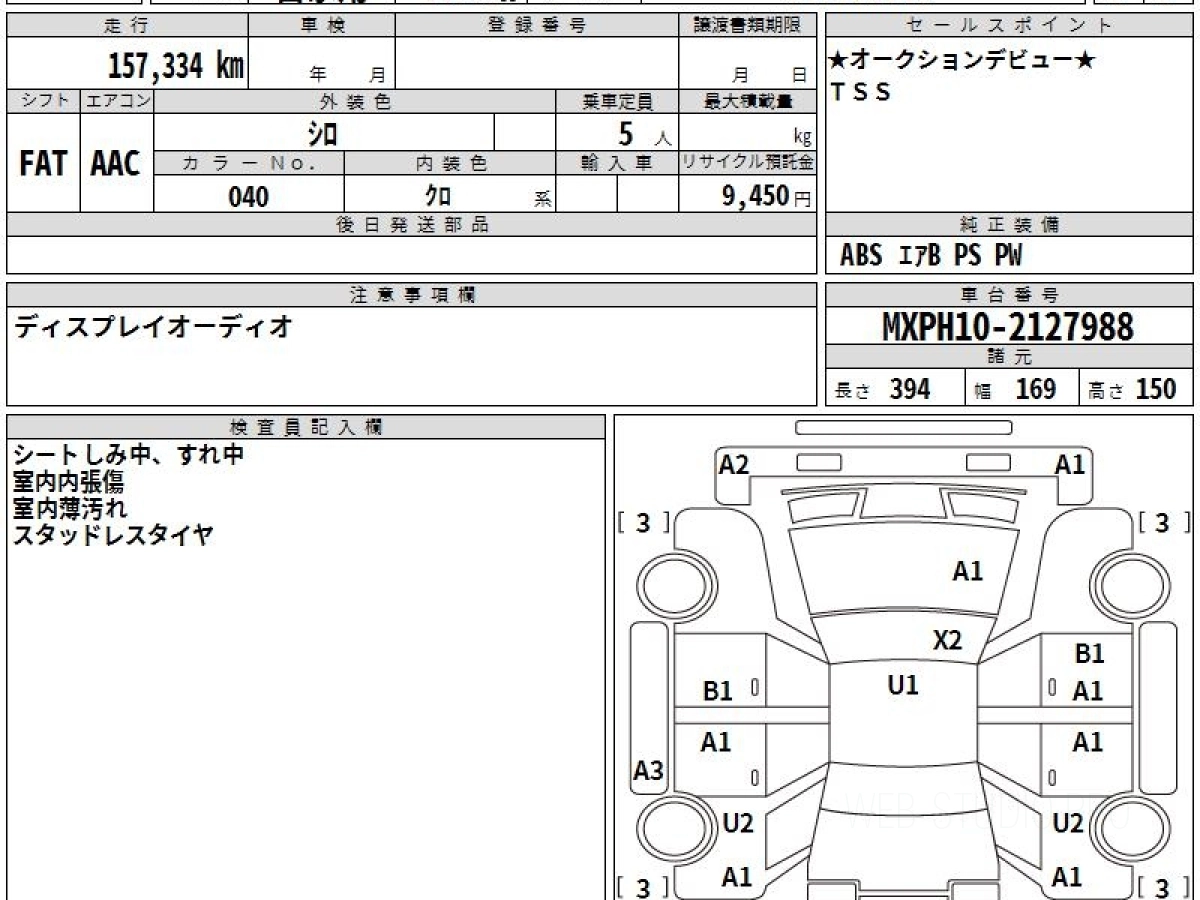The image size is (1200, 900).
Task: Select the width value 幅 169
Action: [1014, 389]
